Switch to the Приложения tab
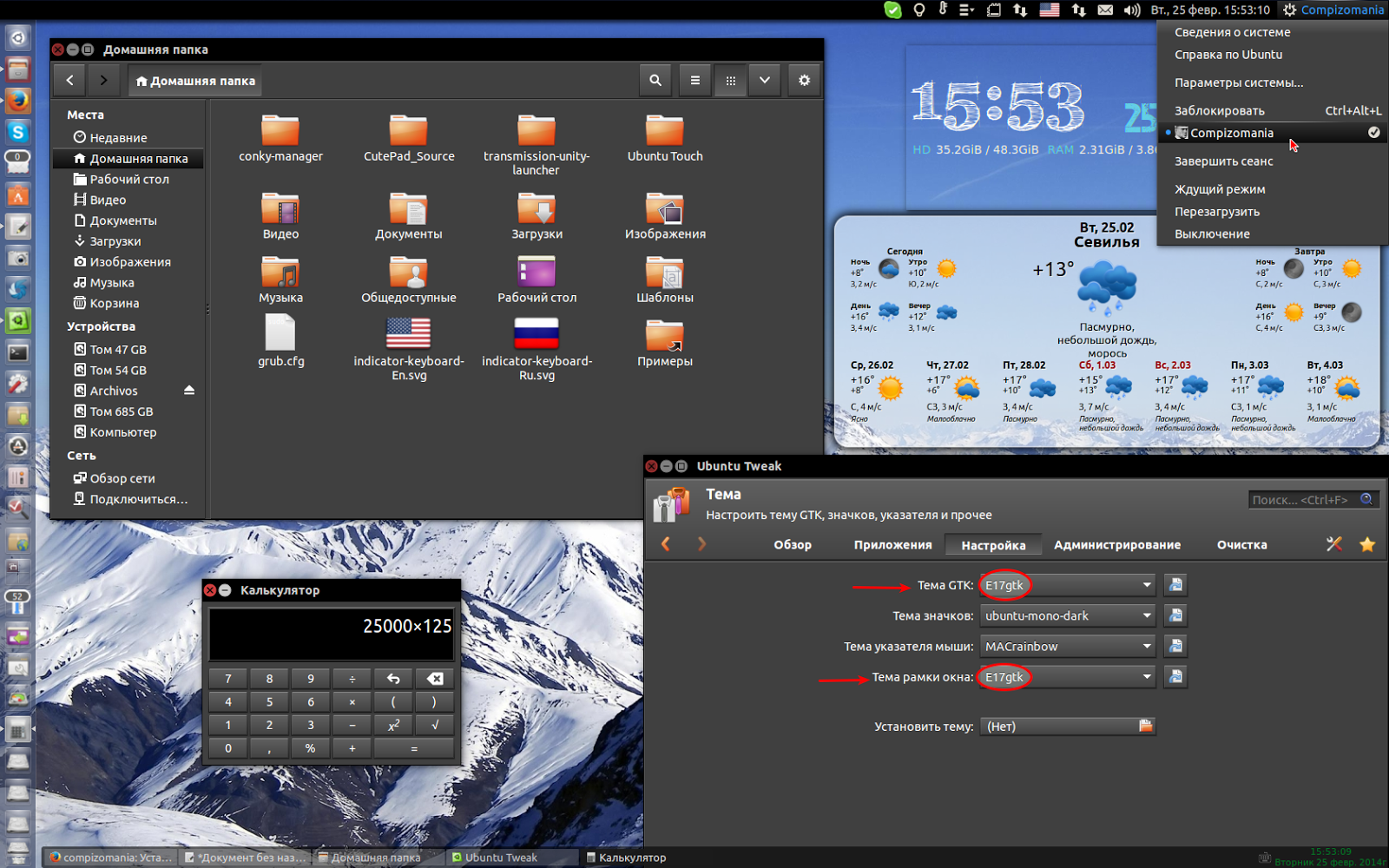 [892, 545]
